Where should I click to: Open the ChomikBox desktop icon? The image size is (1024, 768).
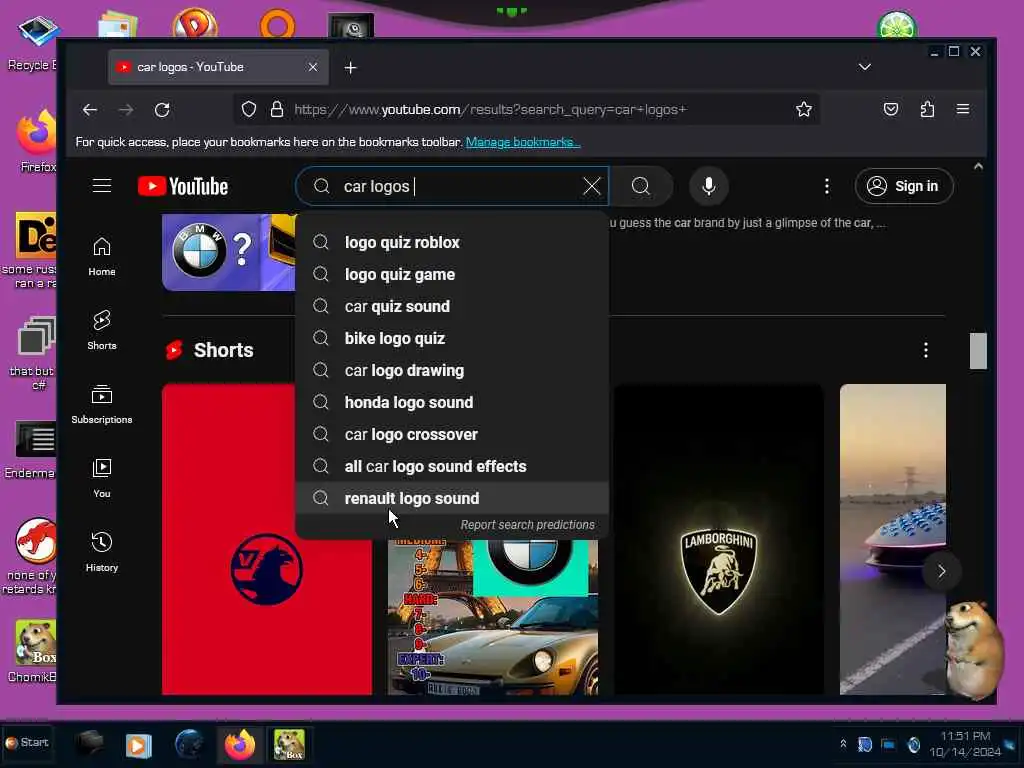33,651
